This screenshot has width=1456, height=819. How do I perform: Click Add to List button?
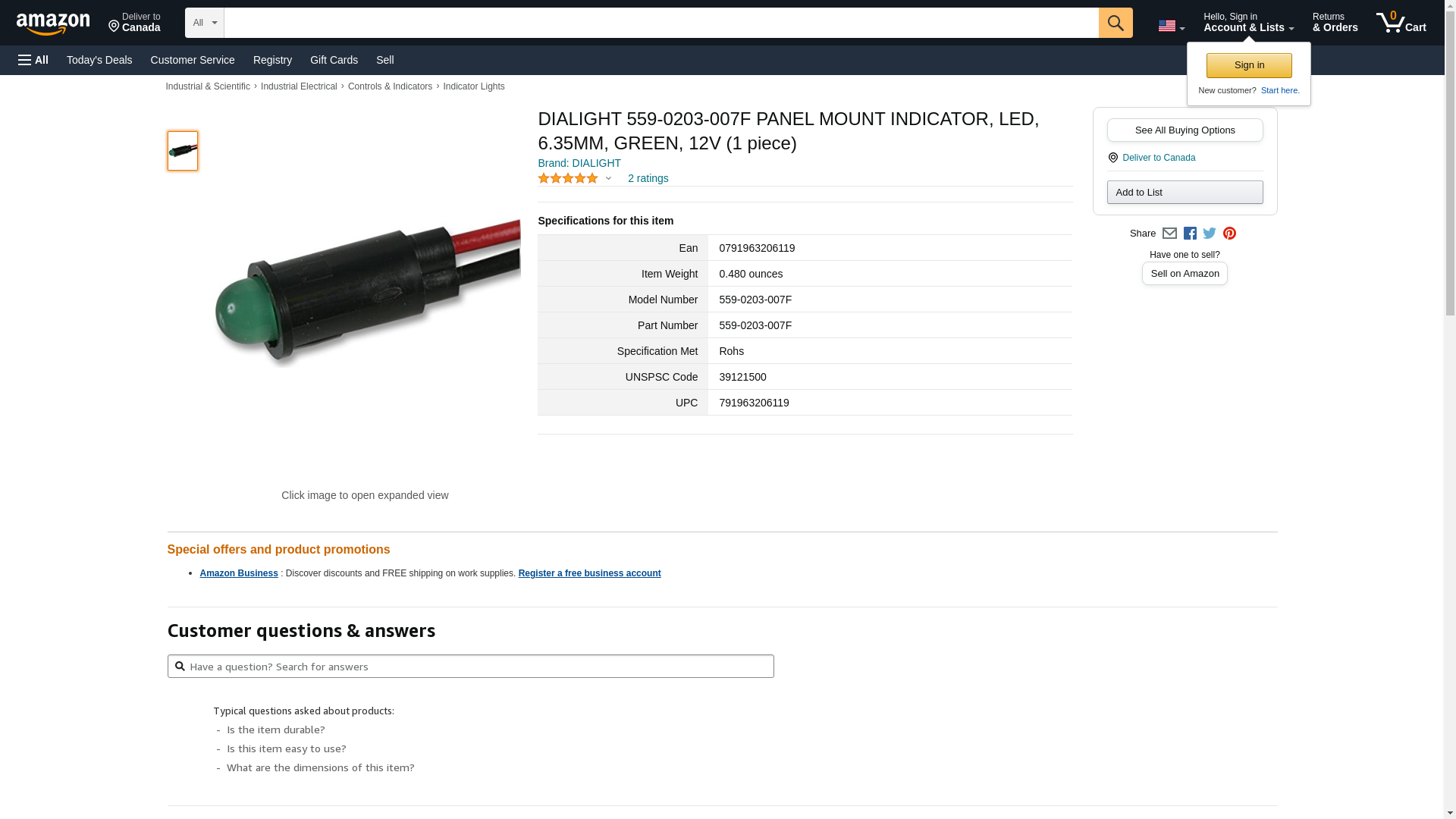tap(1185, 192)
